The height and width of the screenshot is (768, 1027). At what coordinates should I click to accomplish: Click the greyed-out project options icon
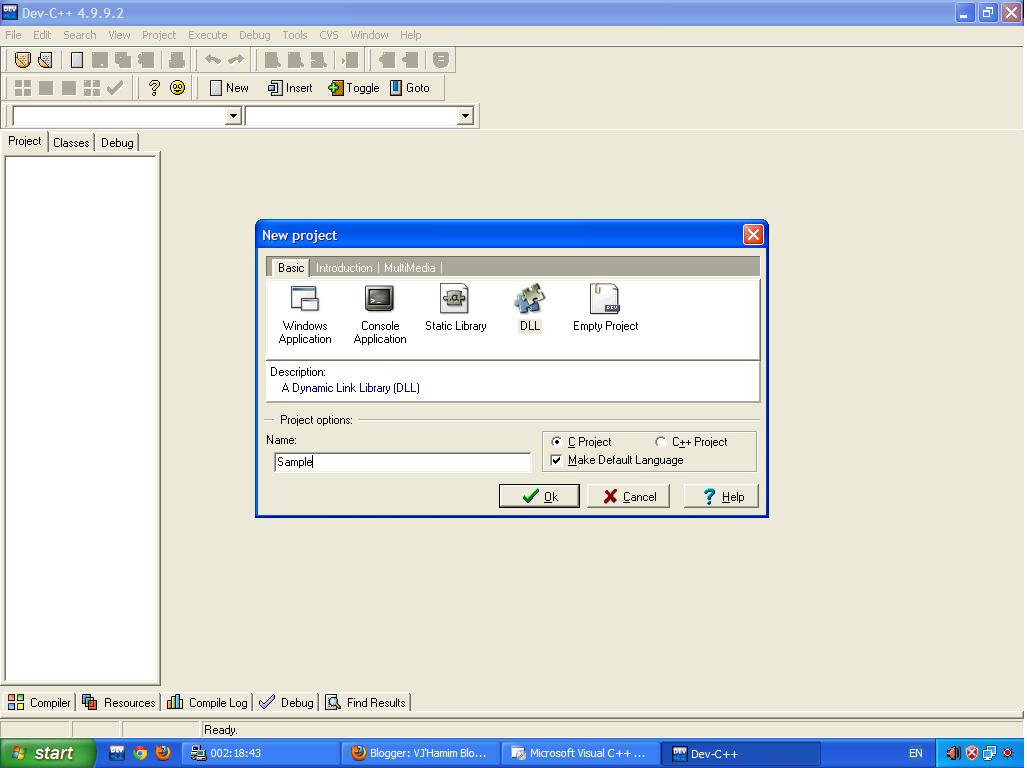click(441, 60)
